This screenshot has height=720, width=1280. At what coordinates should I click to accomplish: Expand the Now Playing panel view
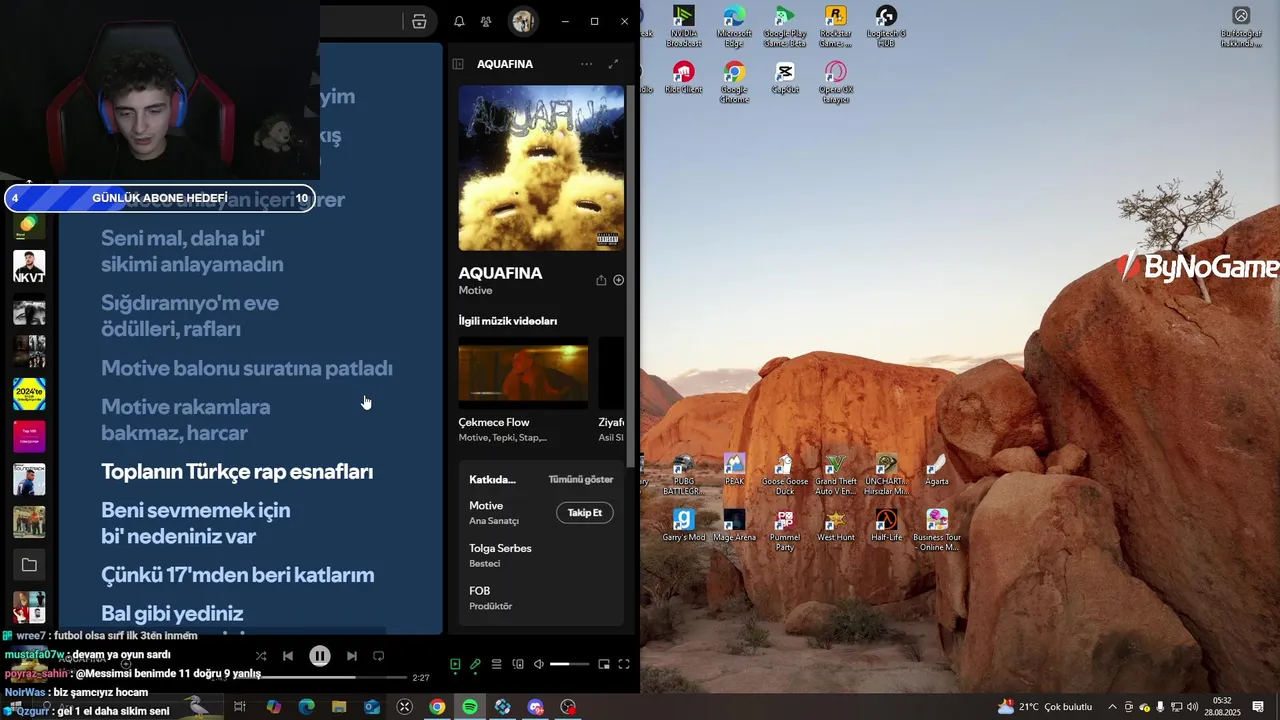tap(613, 64)
